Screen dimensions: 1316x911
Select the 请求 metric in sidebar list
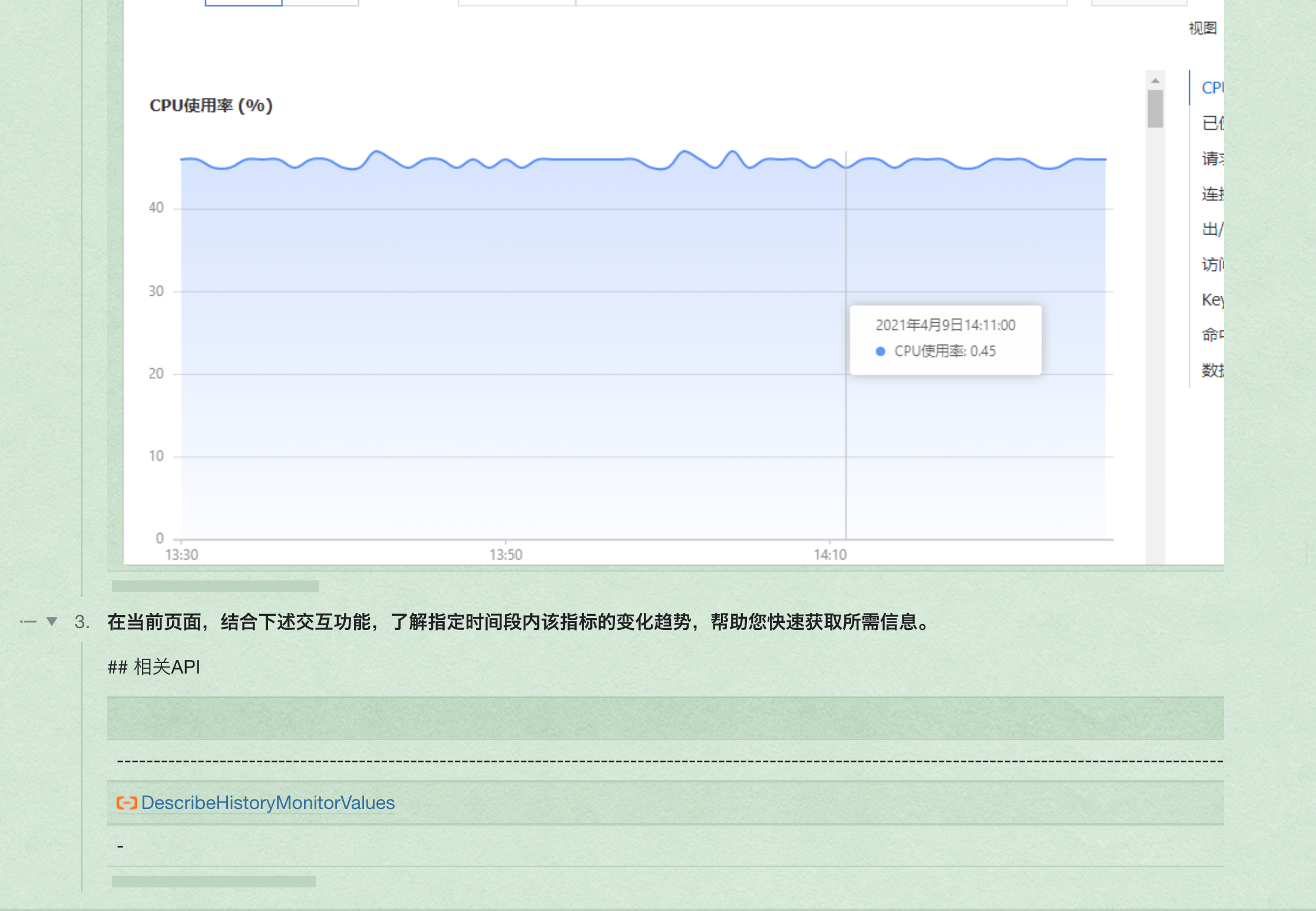[x=1212, y=159]
